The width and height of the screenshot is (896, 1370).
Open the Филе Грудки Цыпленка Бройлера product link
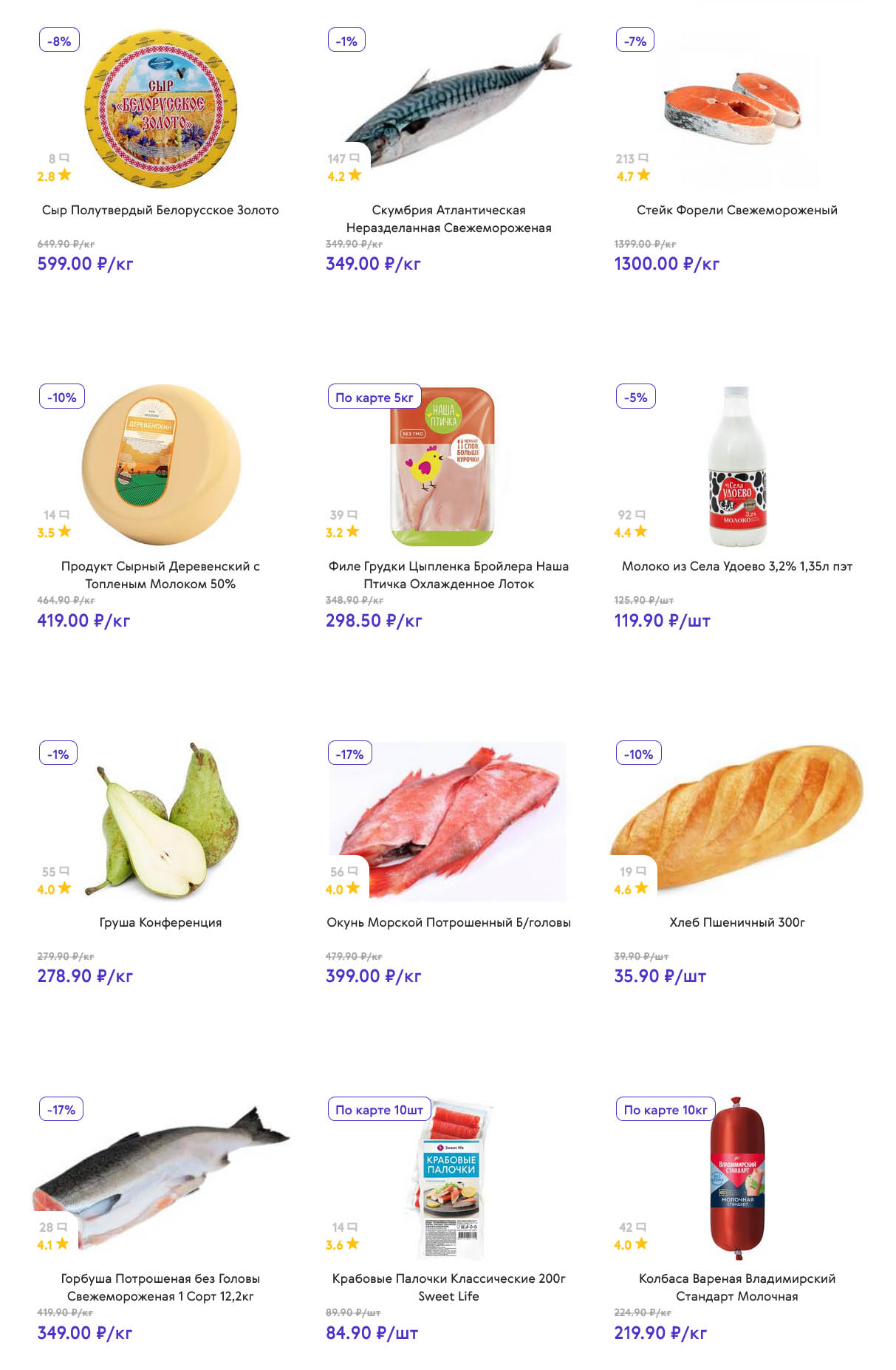(x=448, y=575)
